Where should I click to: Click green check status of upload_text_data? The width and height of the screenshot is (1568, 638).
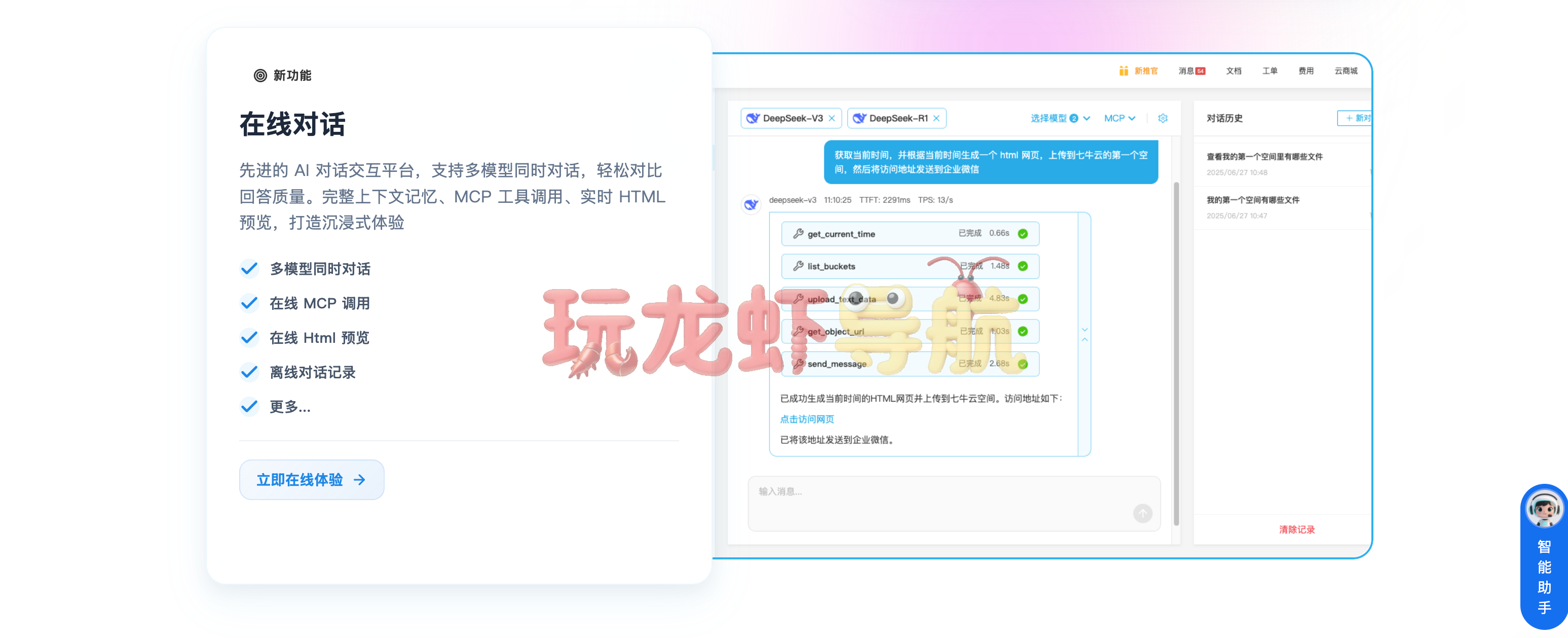tap(1023, 299)
